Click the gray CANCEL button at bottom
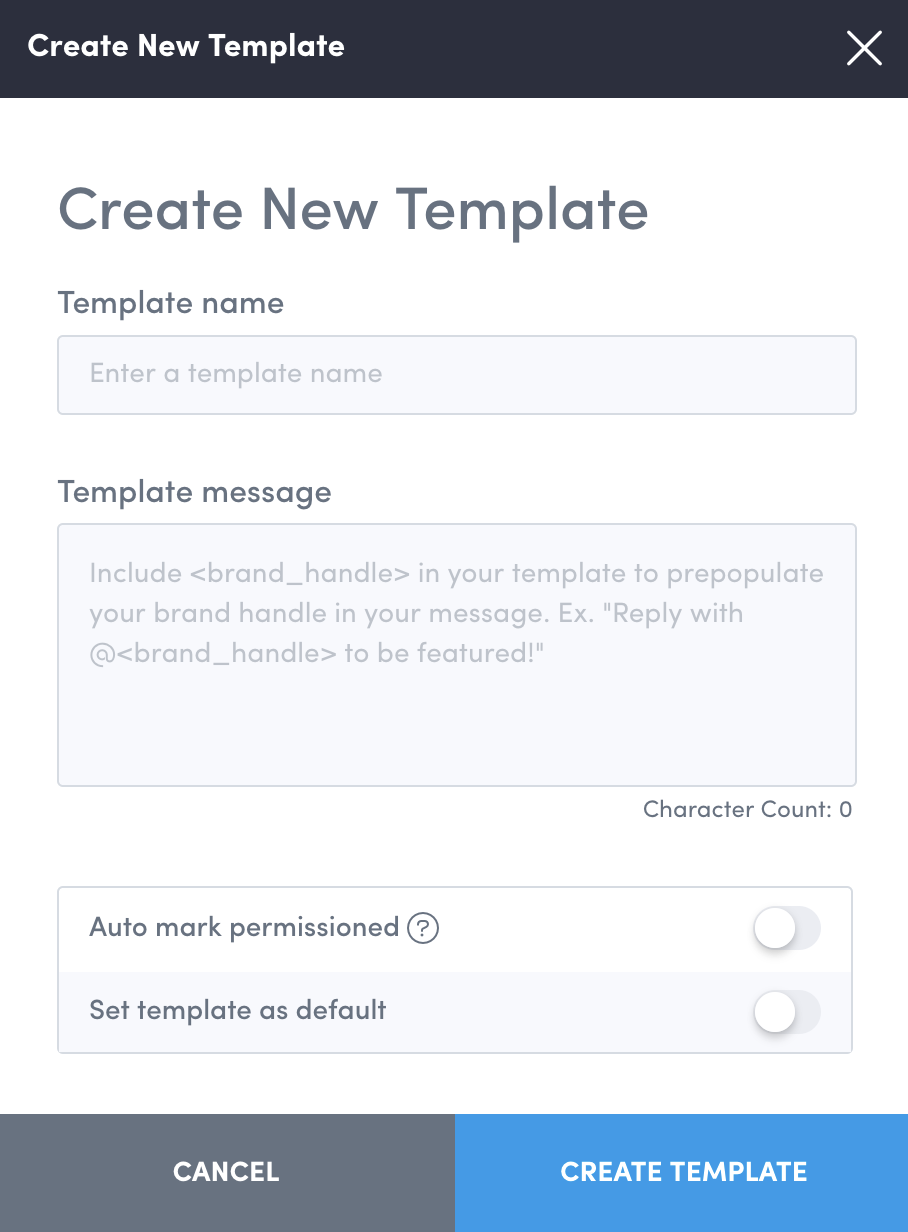 (226, 1171)
